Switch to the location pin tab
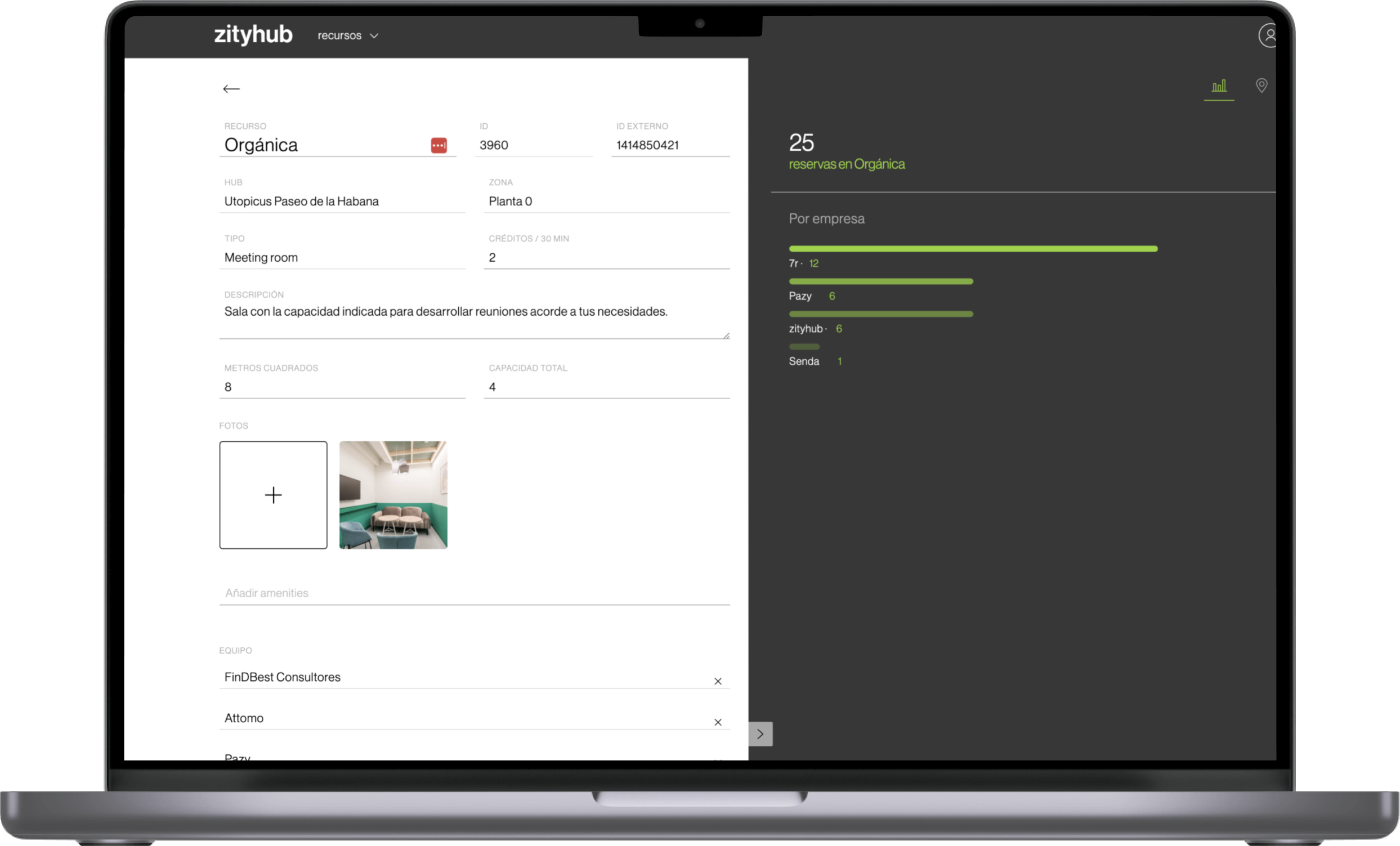The height and width of the screenshot is (846, 1400). coord(1261,86)
